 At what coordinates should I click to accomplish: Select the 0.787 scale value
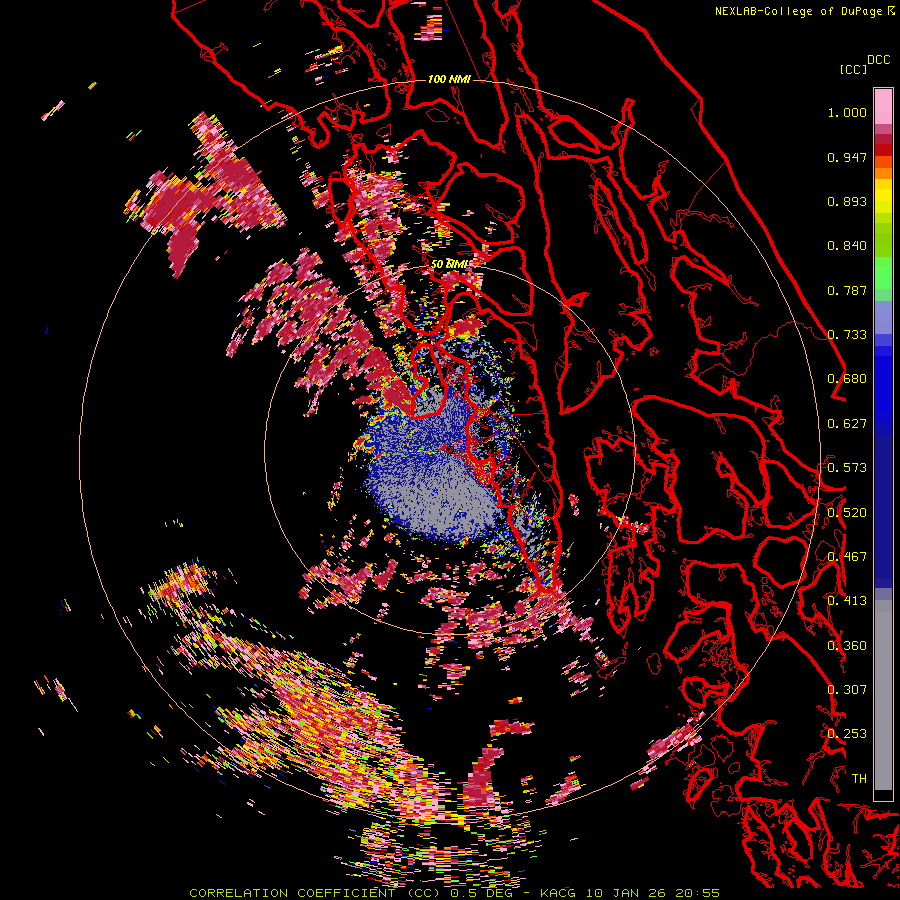click(847, 290)
